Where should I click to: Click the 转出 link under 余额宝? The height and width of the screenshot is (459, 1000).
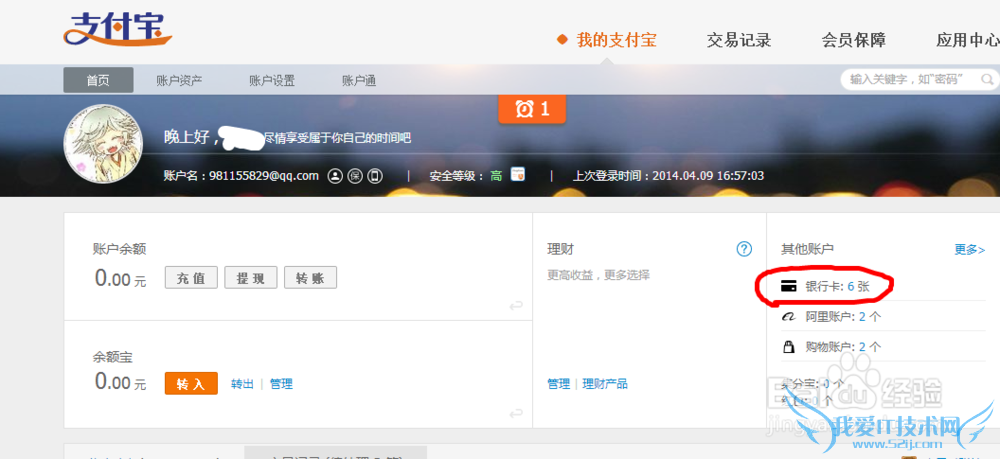[x=242, y=384]
